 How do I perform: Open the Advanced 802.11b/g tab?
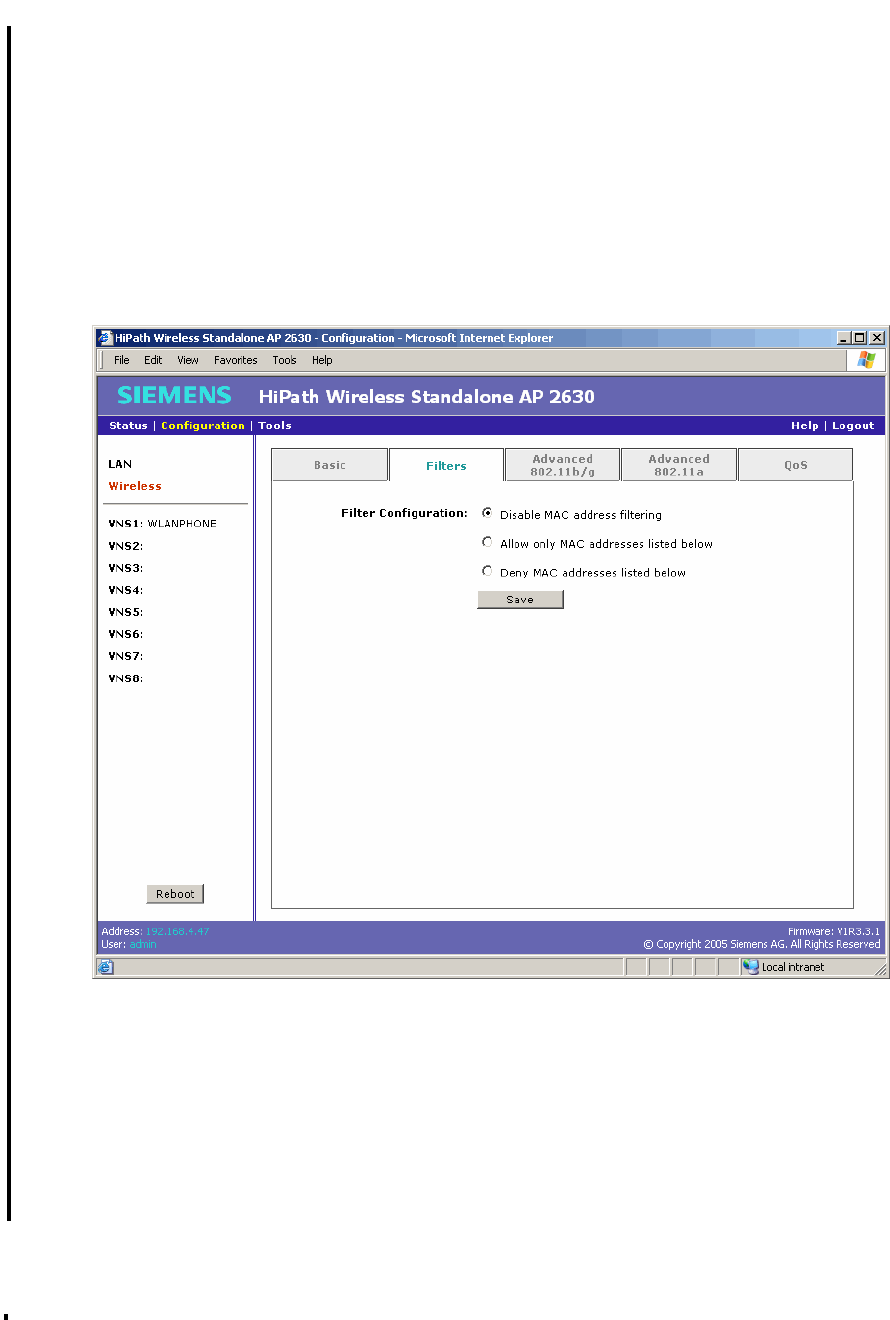(x=562, y=465)
